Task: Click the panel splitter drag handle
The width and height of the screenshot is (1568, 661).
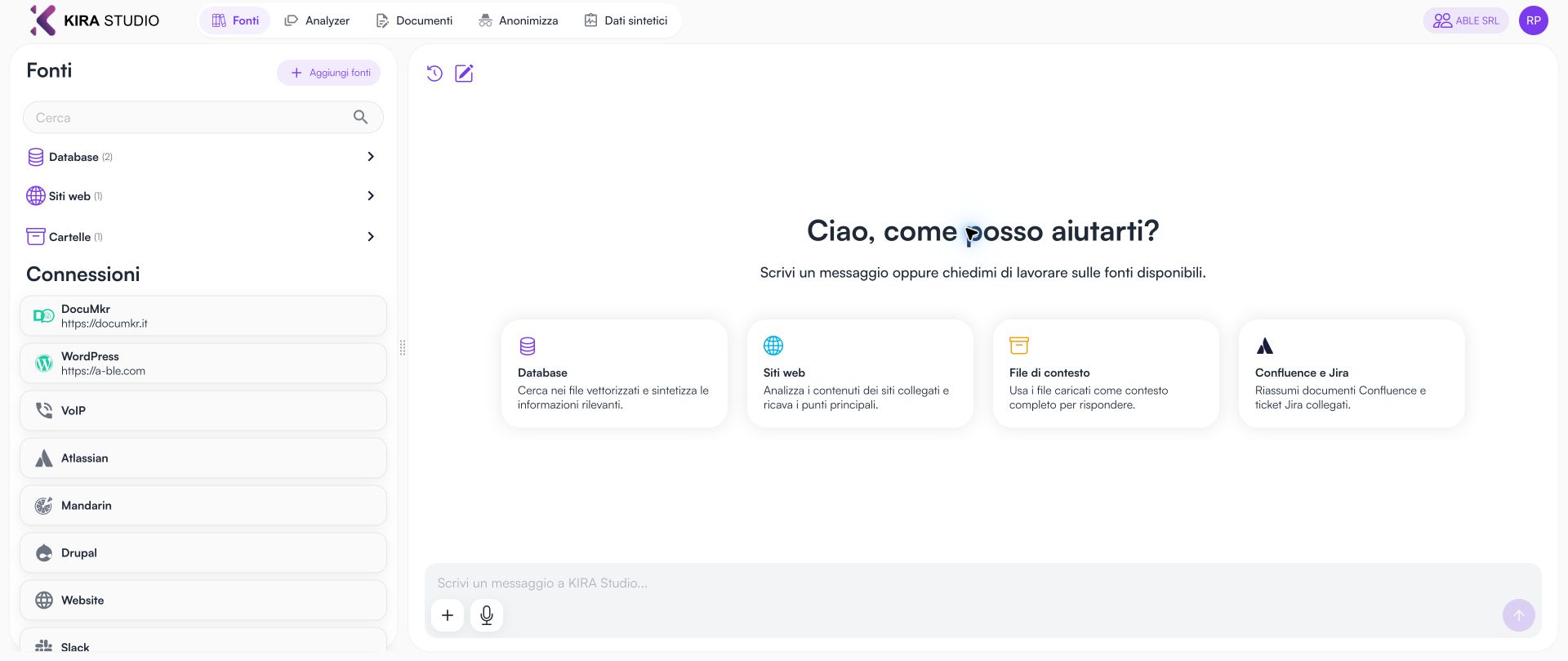Action: pos(403,348)
